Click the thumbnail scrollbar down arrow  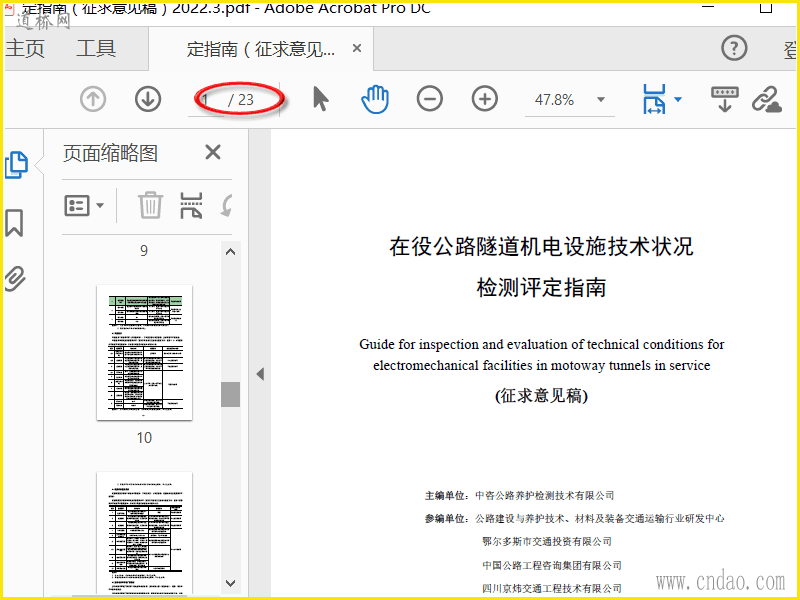coord(231,583)
